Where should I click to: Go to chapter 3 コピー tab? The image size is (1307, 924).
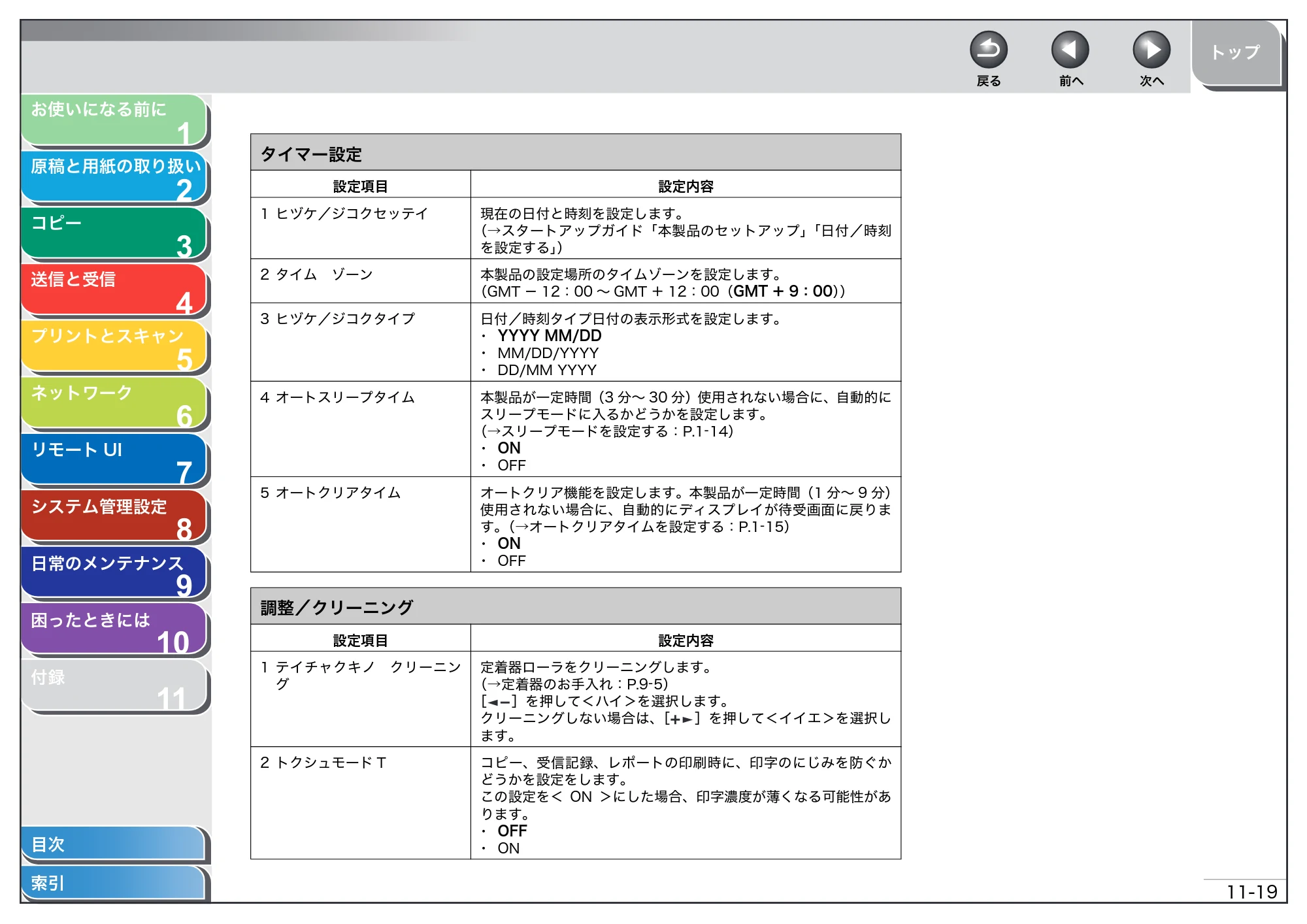pyautogui.click(x=114, y=233)
